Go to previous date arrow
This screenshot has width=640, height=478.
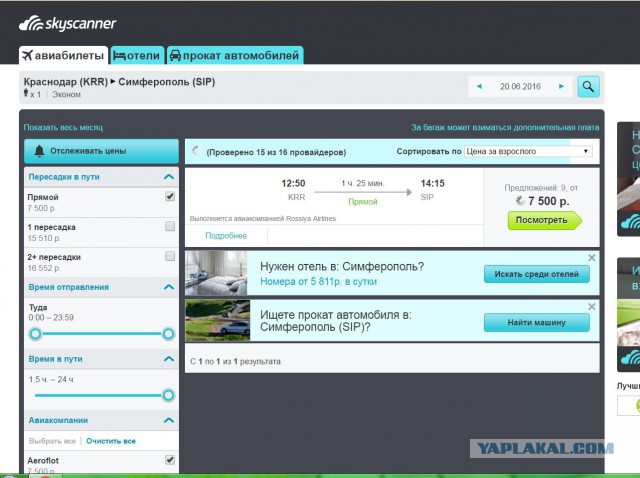pyautogui.click(x=479, y=86)
